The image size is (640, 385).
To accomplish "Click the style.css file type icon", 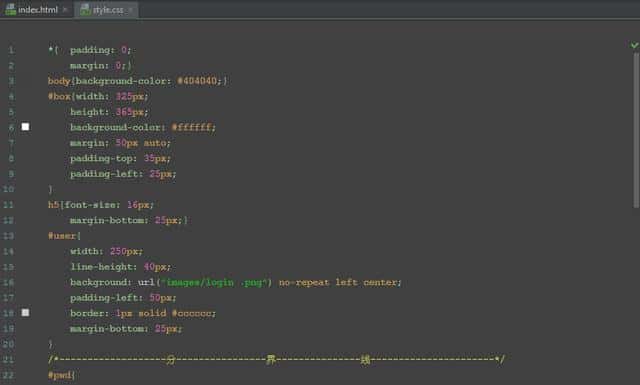I will [85, 10].
